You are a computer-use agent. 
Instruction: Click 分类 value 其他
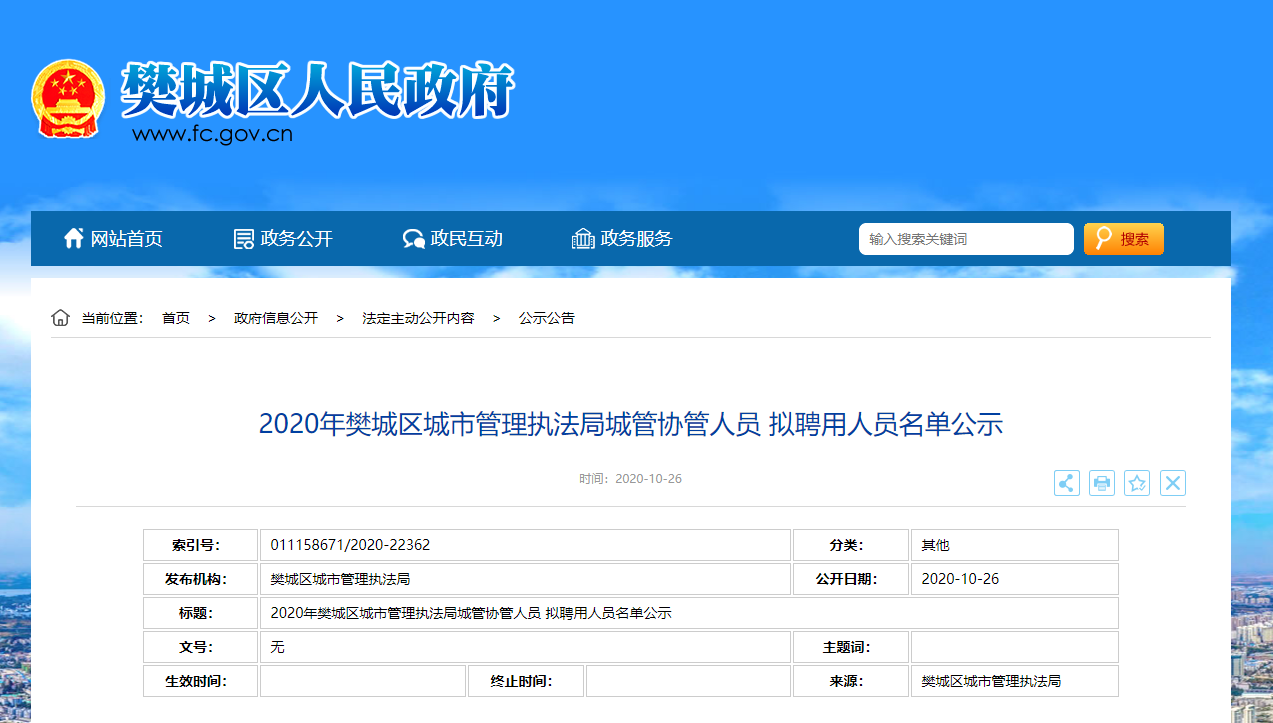[x=936, y=545]
